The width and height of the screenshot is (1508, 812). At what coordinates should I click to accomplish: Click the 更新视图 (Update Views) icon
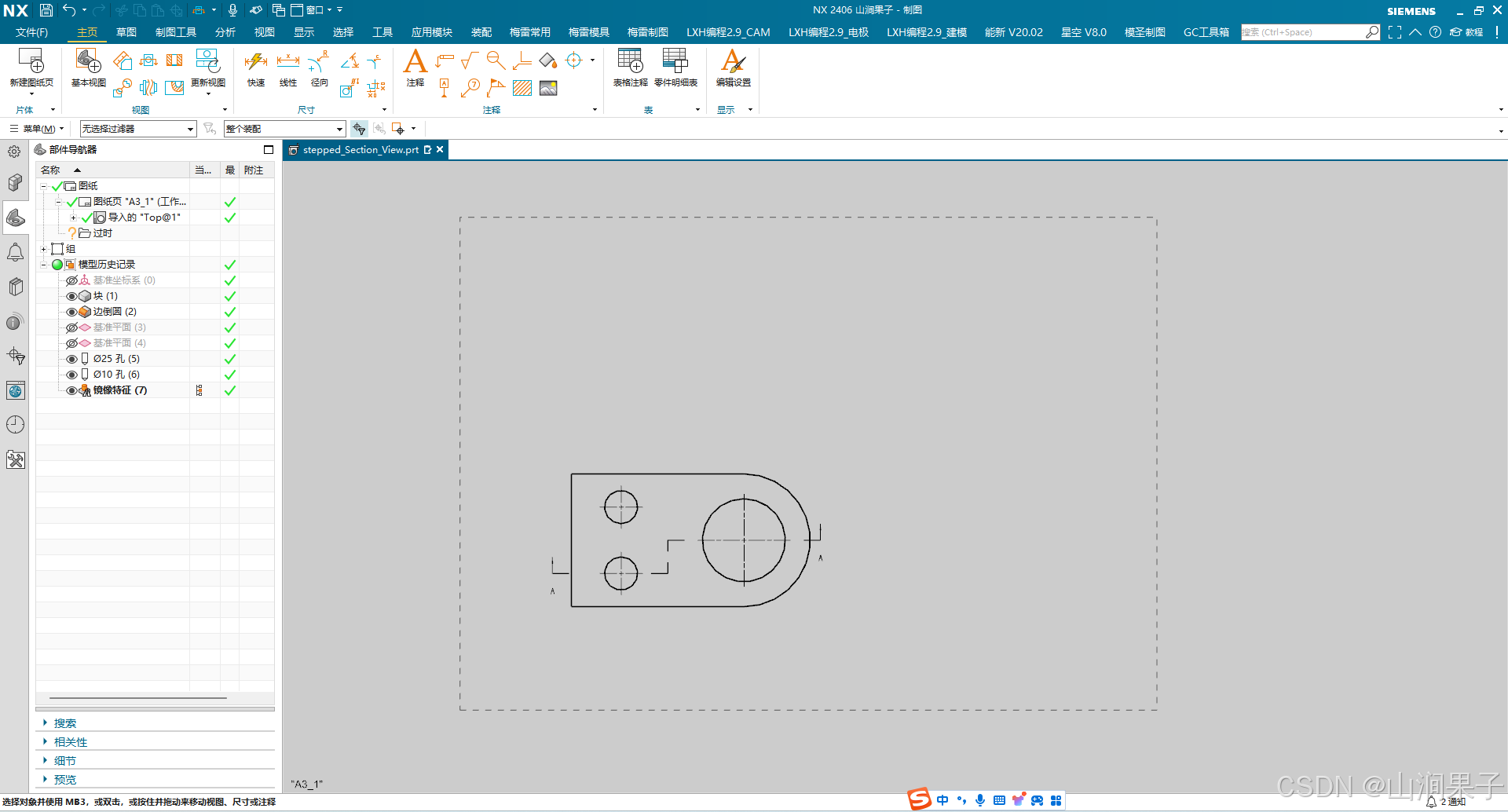point(208,61)
